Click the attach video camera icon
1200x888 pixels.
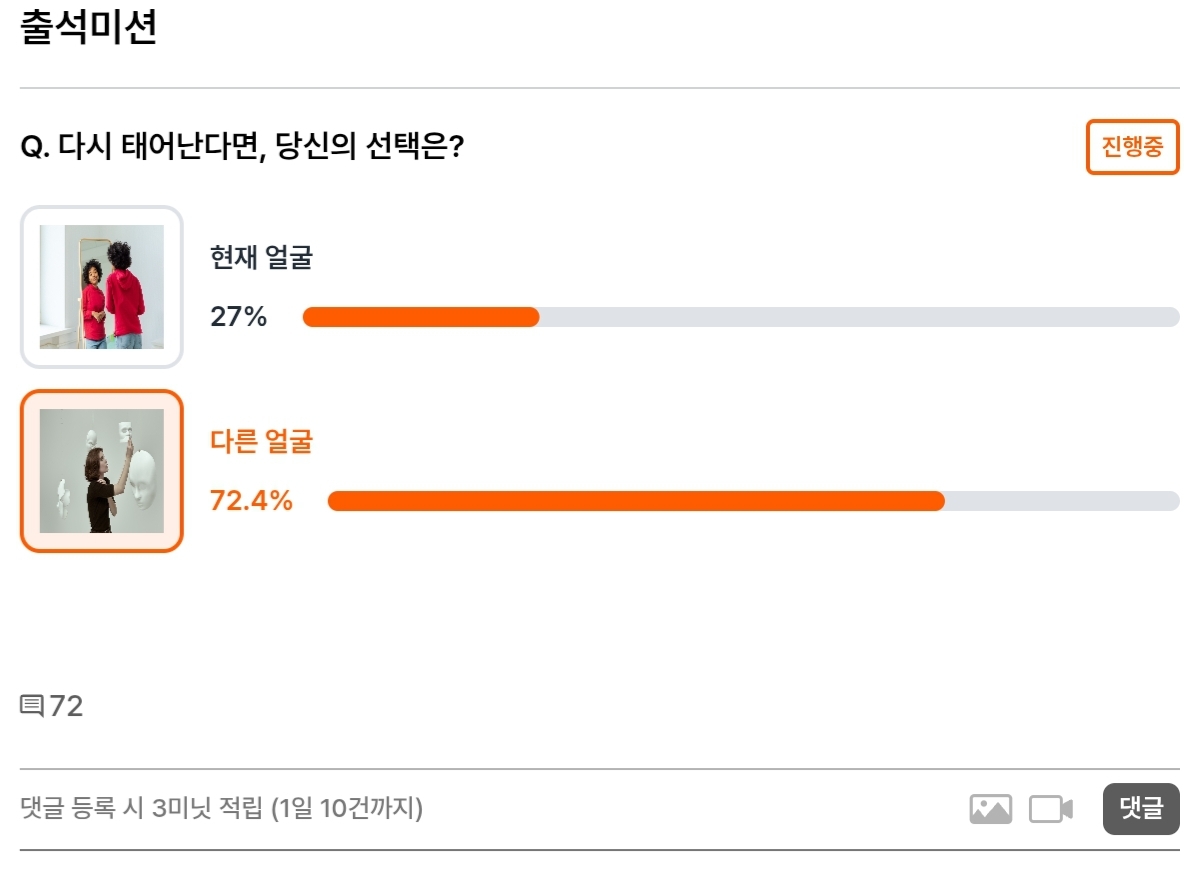pos(1051,809)
